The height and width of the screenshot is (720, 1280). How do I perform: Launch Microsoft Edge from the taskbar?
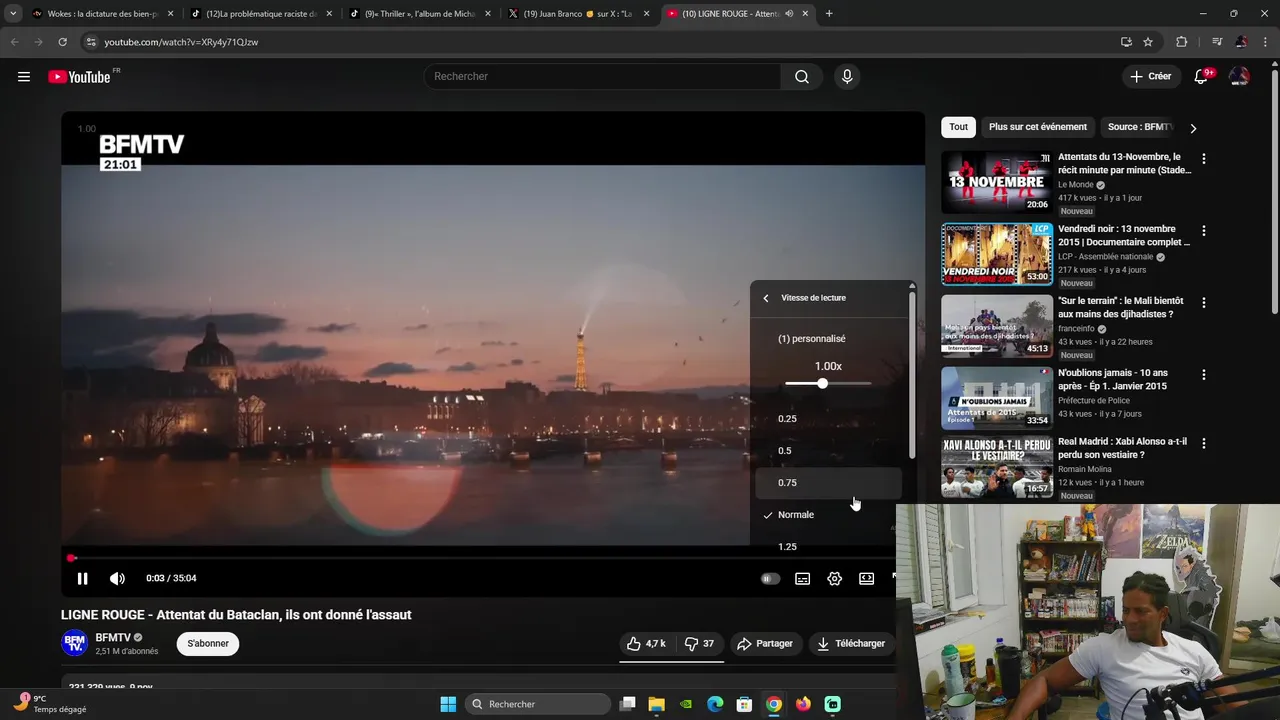coord(715,704)
